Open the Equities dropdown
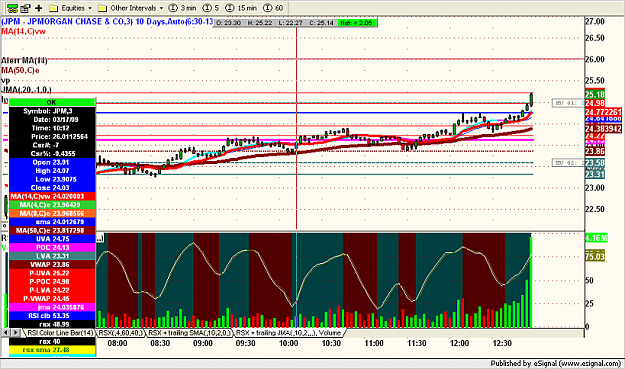The image size is (625, 369). click(90, 8)
